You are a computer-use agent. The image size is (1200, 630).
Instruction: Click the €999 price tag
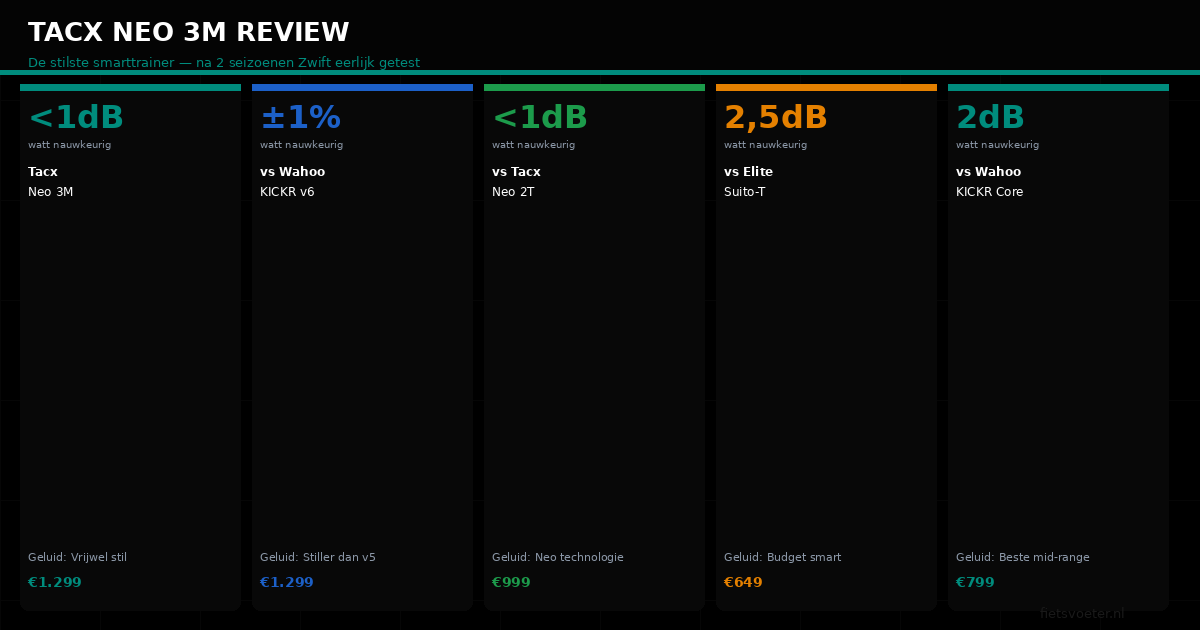(x=511, y=583)
